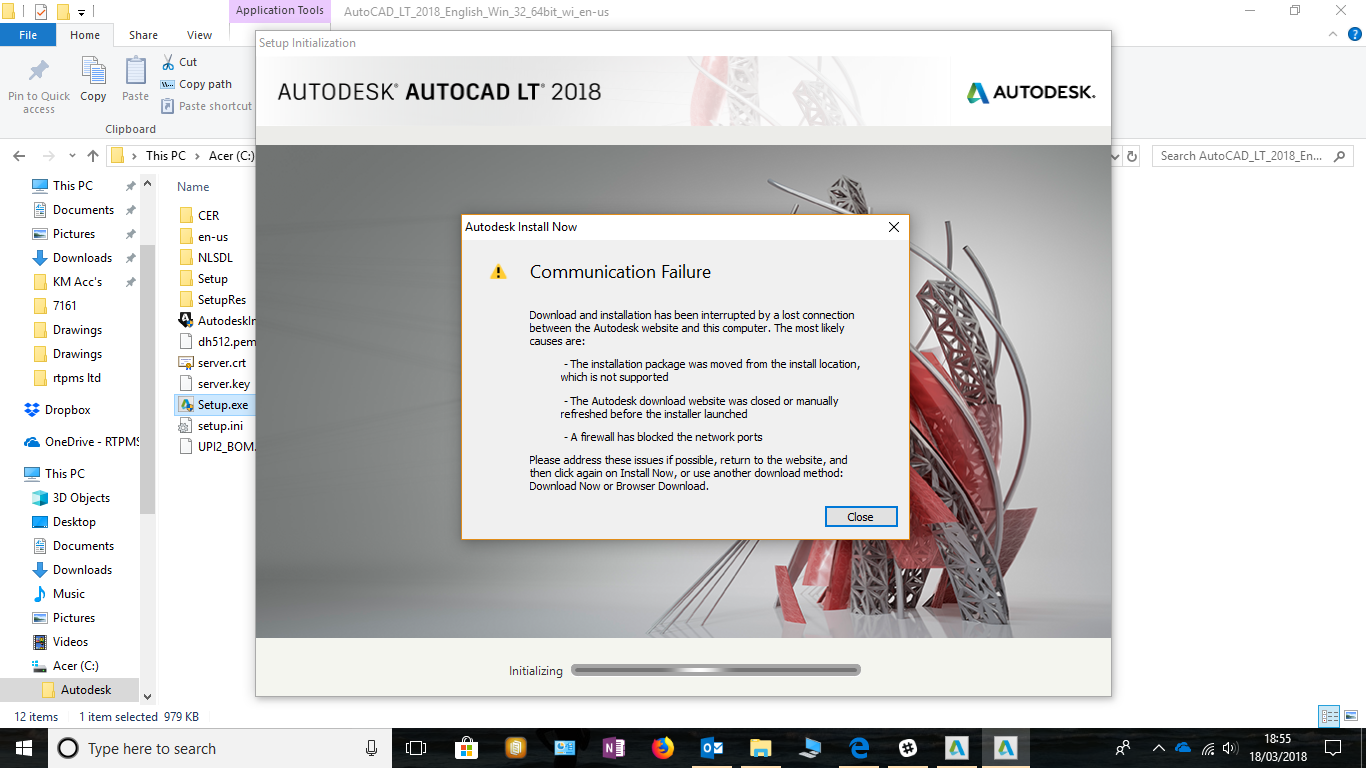Select pinned Downloads in Quick access

(x=82, y=258)
